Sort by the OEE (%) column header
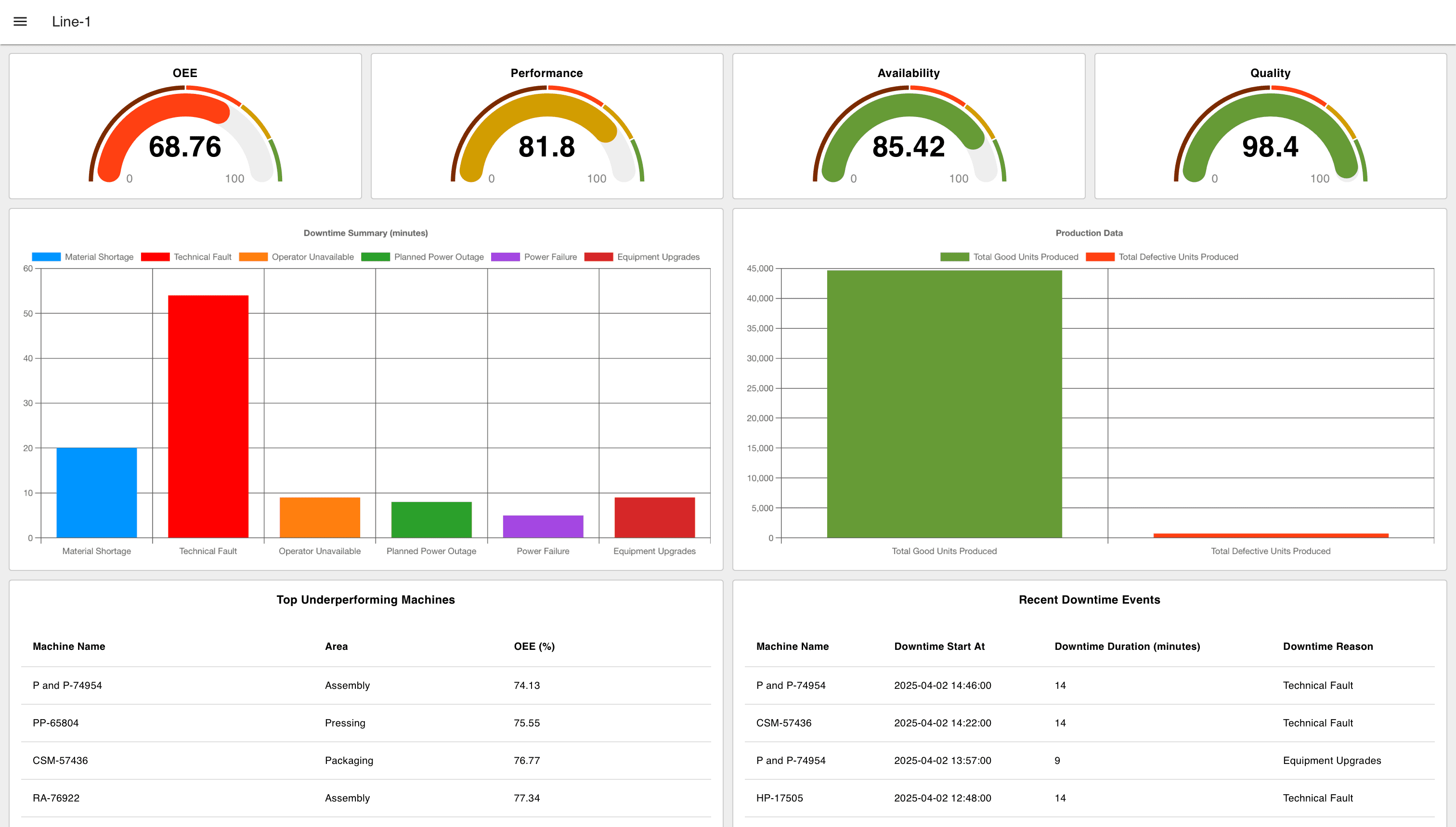Image resolution: width=1456 pixels, height=827 pixels. tap(534, 646)
